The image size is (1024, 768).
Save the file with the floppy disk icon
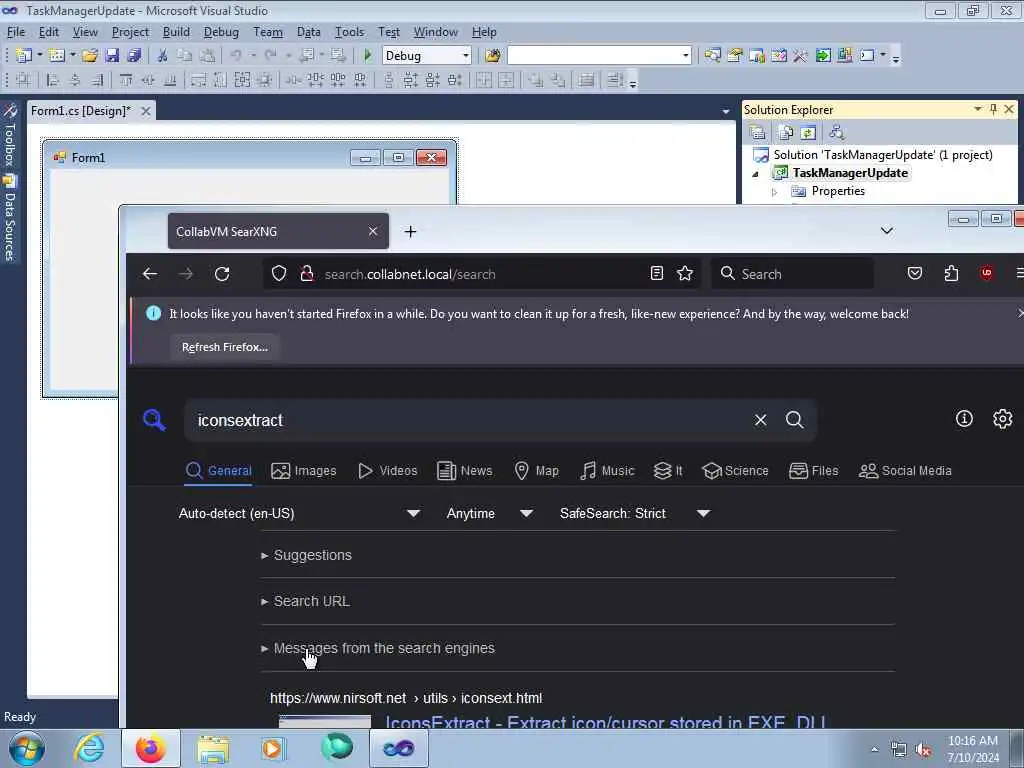(112, 56)
